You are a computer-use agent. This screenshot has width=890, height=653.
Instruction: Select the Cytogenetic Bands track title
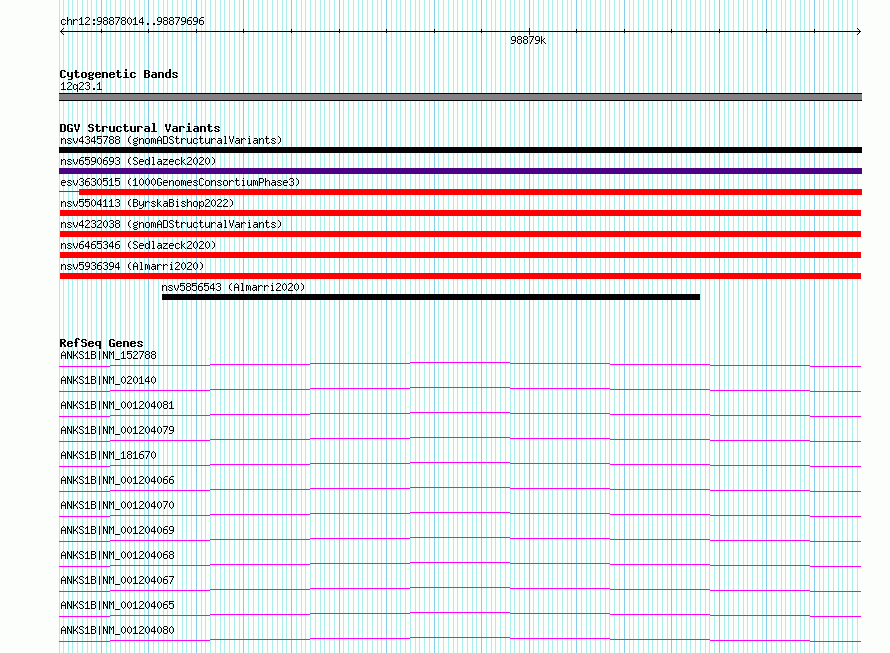[x=119, y=74]
